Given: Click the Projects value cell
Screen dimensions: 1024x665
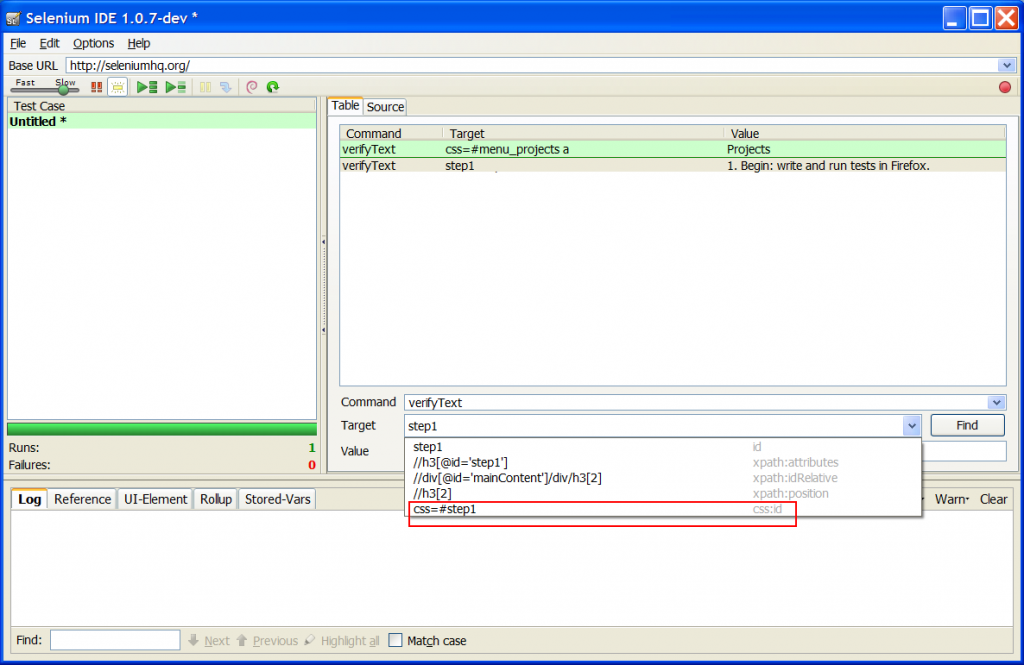Looking at the screenshot, I should [748, 150].
